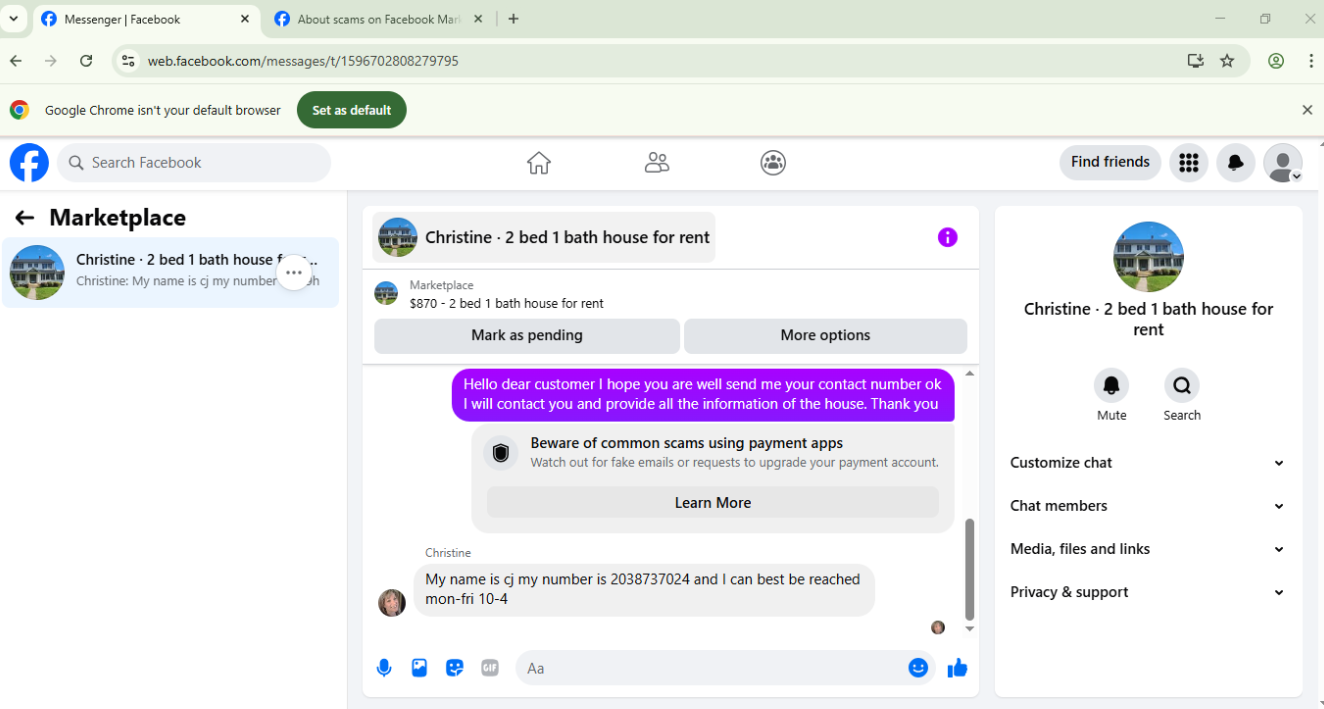Record a voice clip microphone icon
Image resolution: width=1324 pixels, height=709 pixels.
point(384,668)
